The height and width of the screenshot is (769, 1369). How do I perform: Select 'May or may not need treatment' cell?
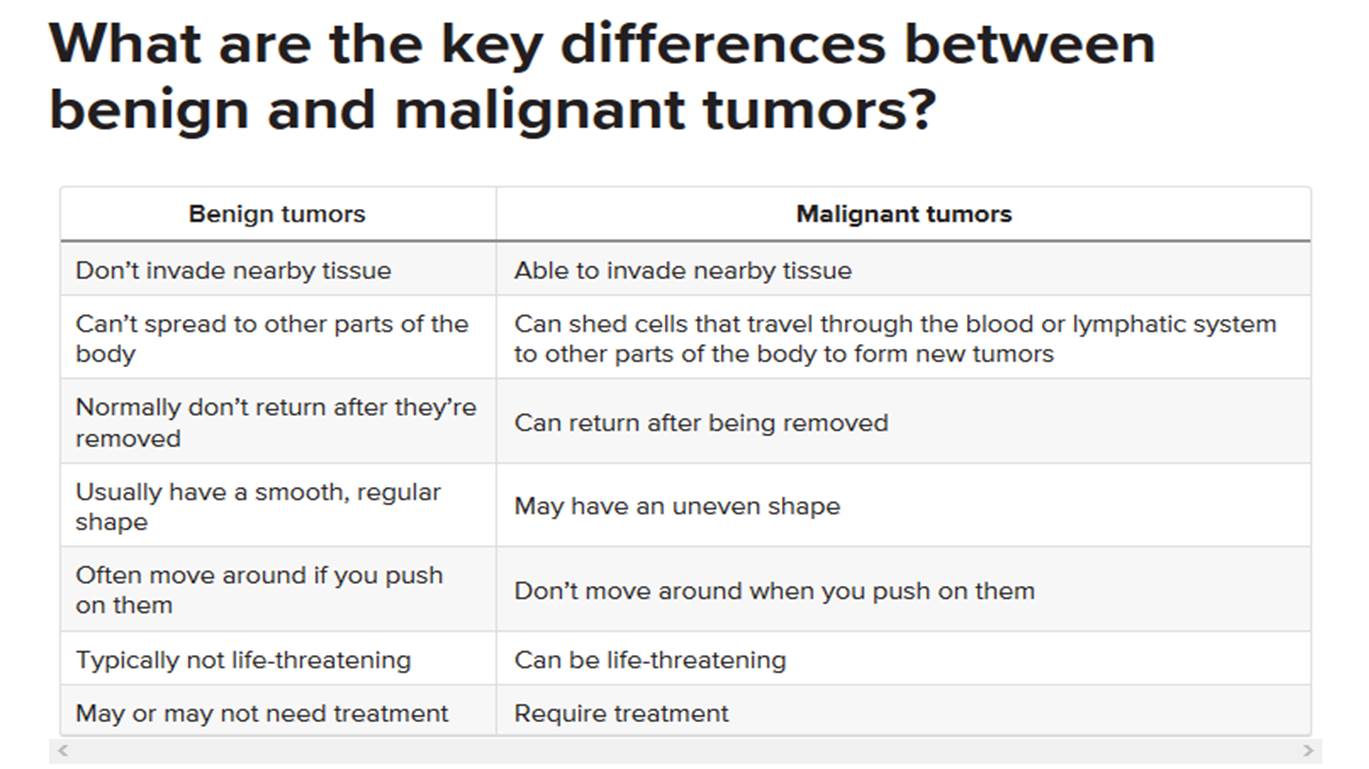(x=278, y=712)
